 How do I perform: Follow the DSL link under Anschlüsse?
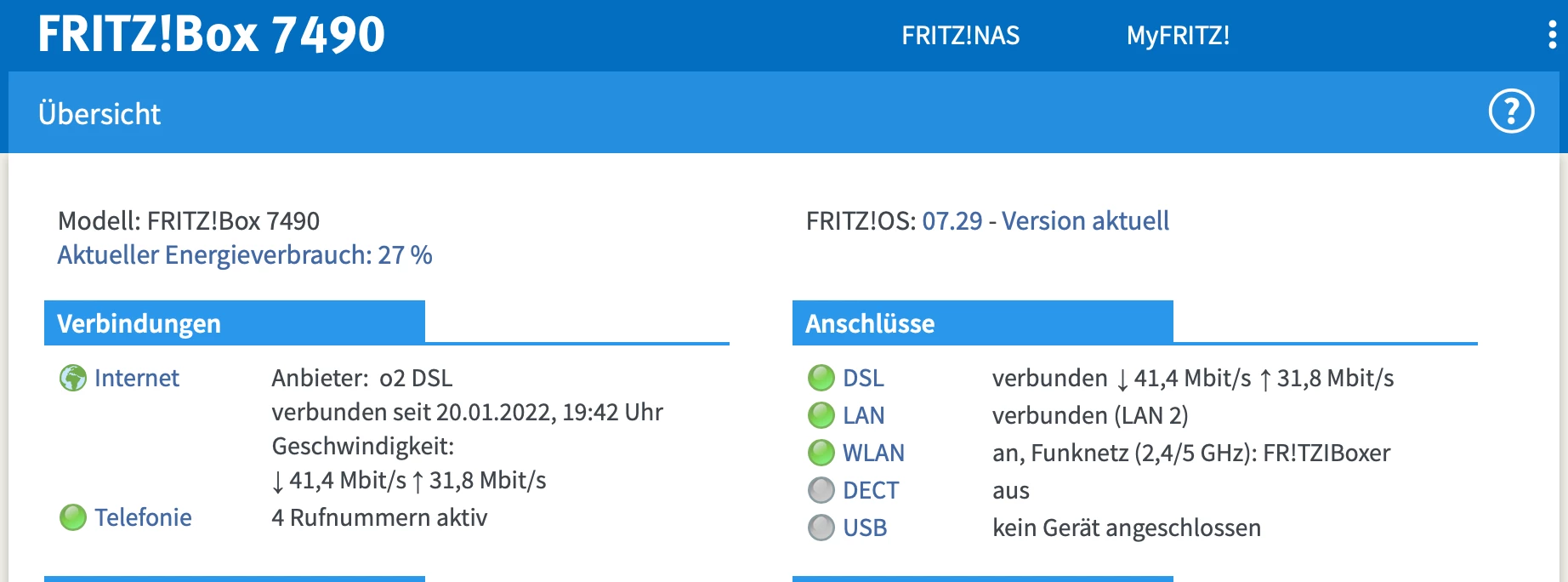(863, 378)
